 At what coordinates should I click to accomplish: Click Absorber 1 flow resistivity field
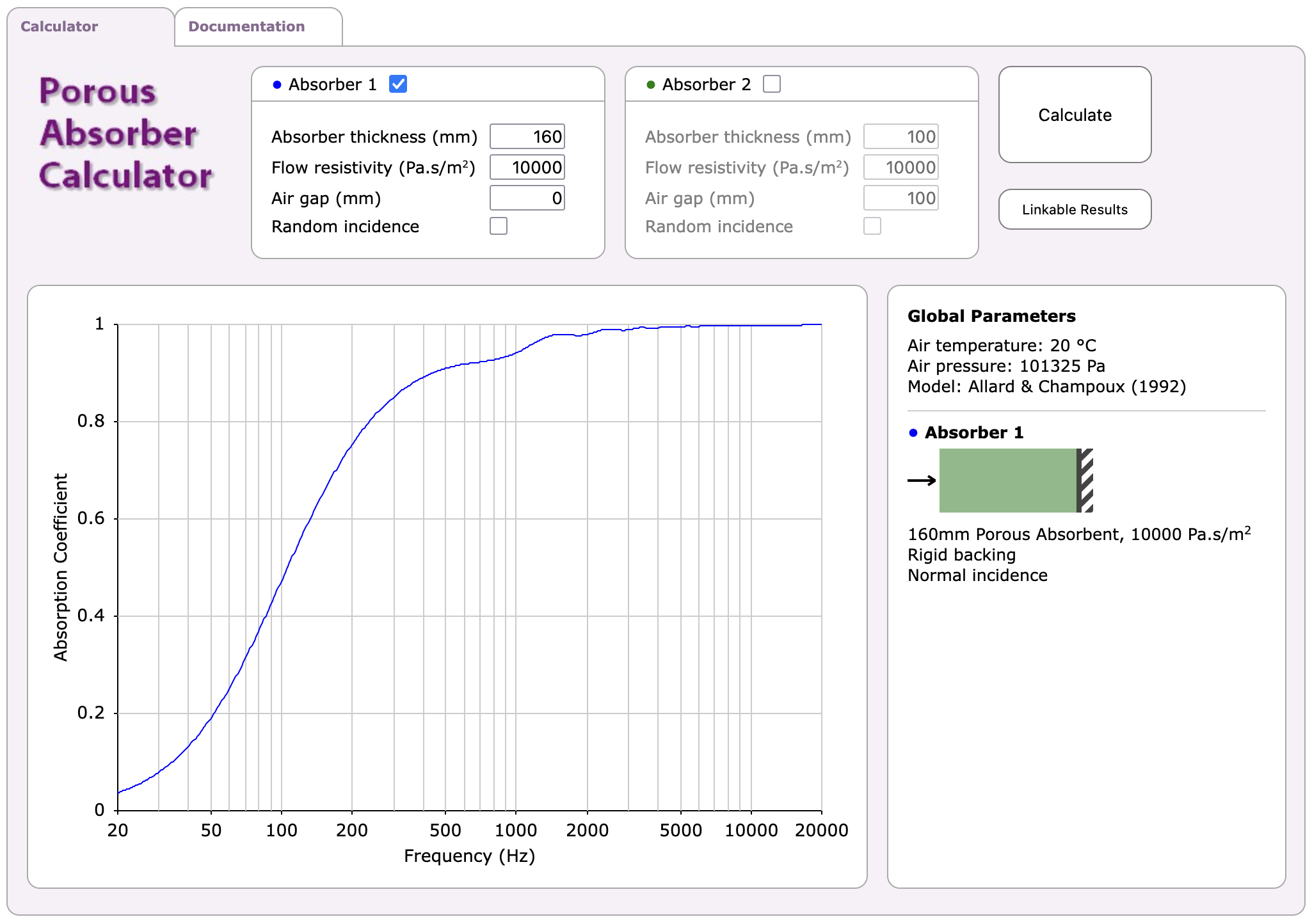click(527, 167)
